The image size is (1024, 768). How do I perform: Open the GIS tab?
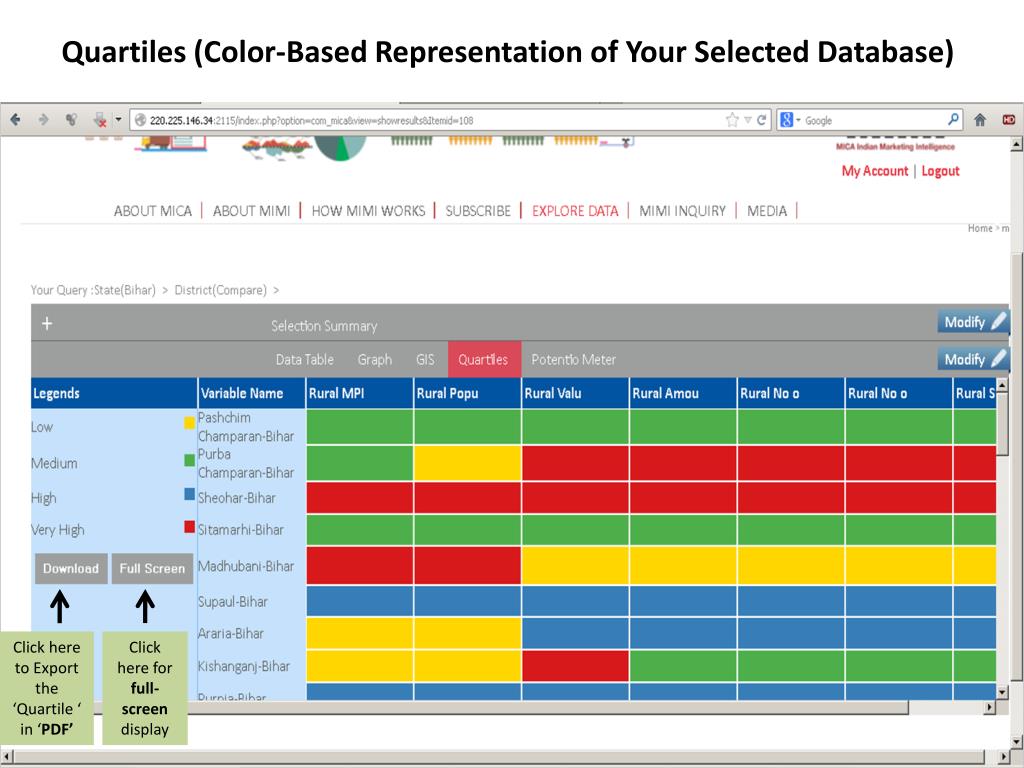[x=425, y=360]
